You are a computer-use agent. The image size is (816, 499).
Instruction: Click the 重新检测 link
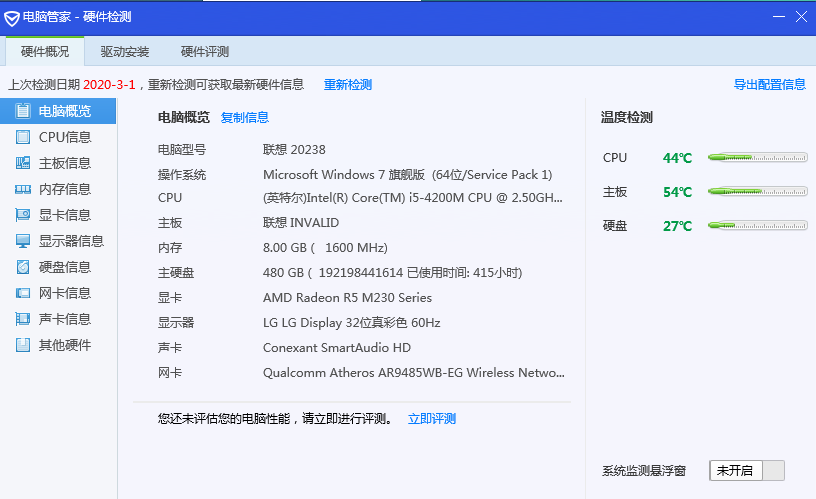(x=348, y=85)
